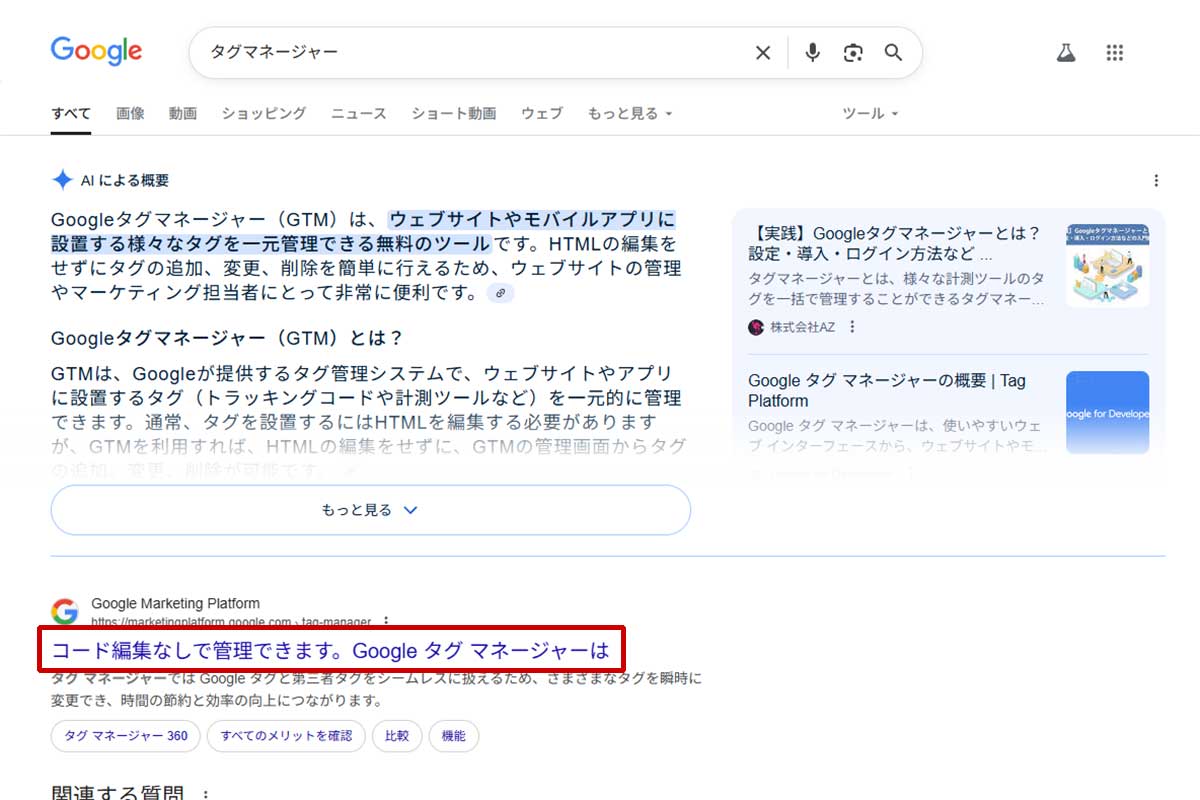Image resolution: width=1200 pixels, height=800 pixels.
Task: Click the AI による概要 label
Action: pyautogui.click(x=125, y=181)
